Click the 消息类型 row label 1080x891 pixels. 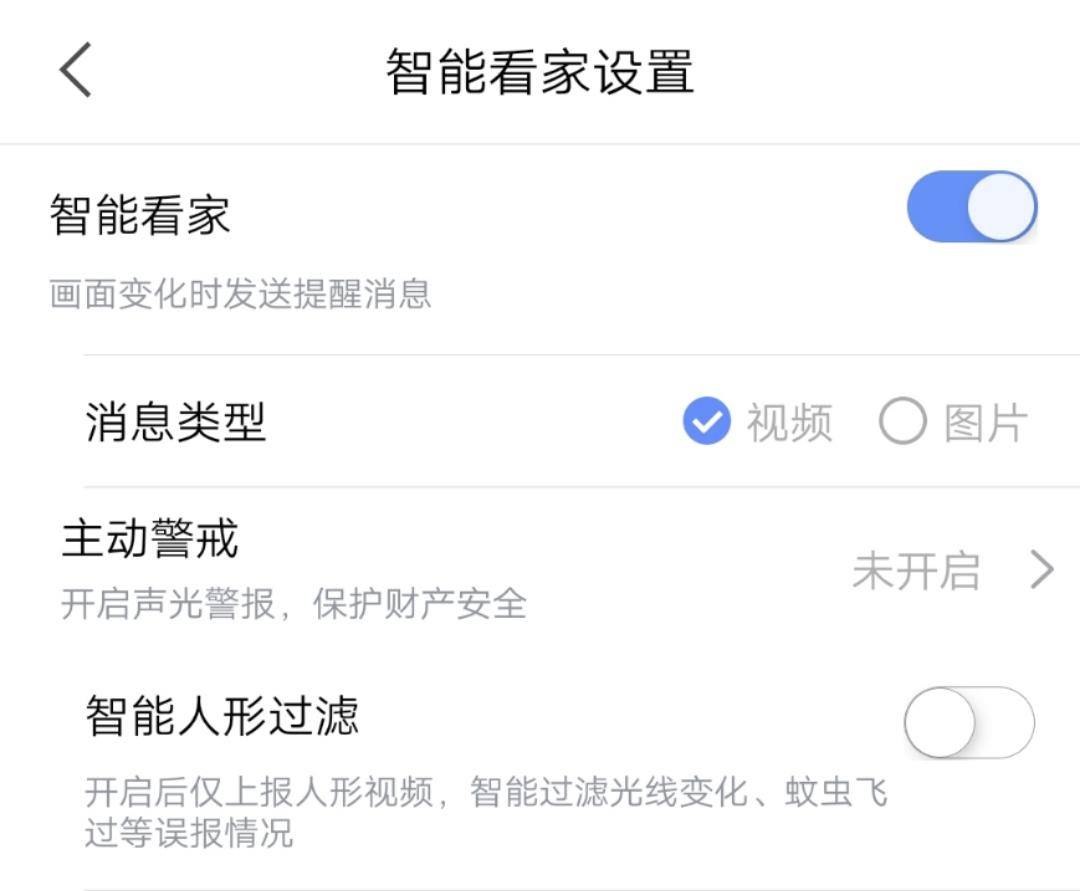[x=170, y=420]
